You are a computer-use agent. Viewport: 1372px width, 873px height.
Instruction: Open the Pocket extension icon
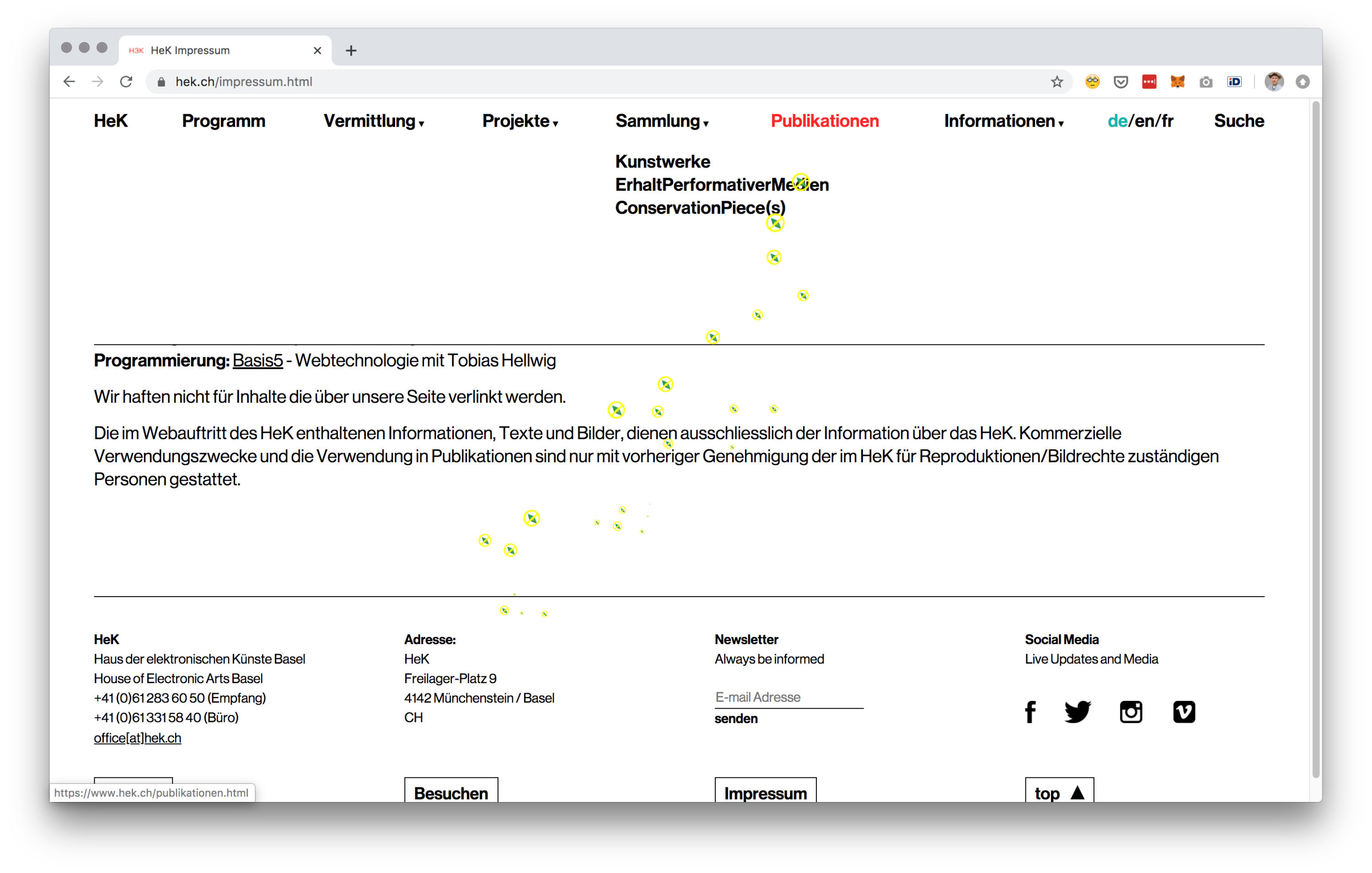pyautogui.click(x=1120, y=81)
